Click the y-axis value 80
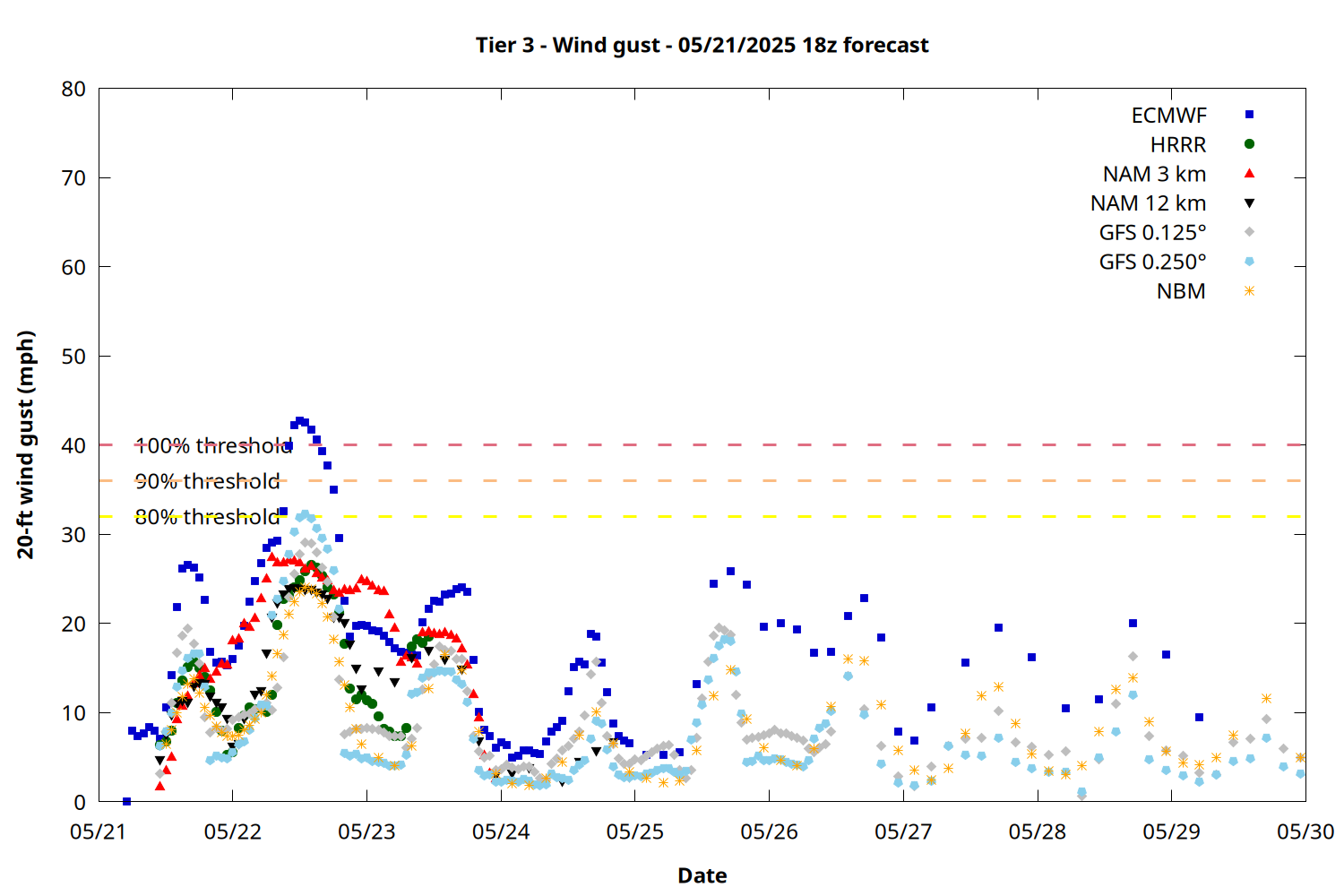1344x896 pixels. [x=74, y=89]
